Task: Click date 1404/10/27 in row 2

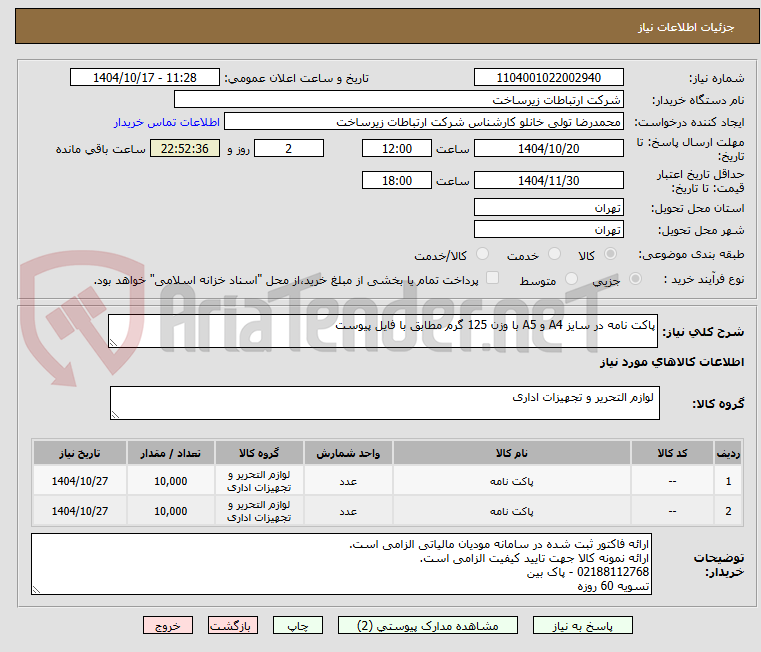Action: [x=80, y=511]
